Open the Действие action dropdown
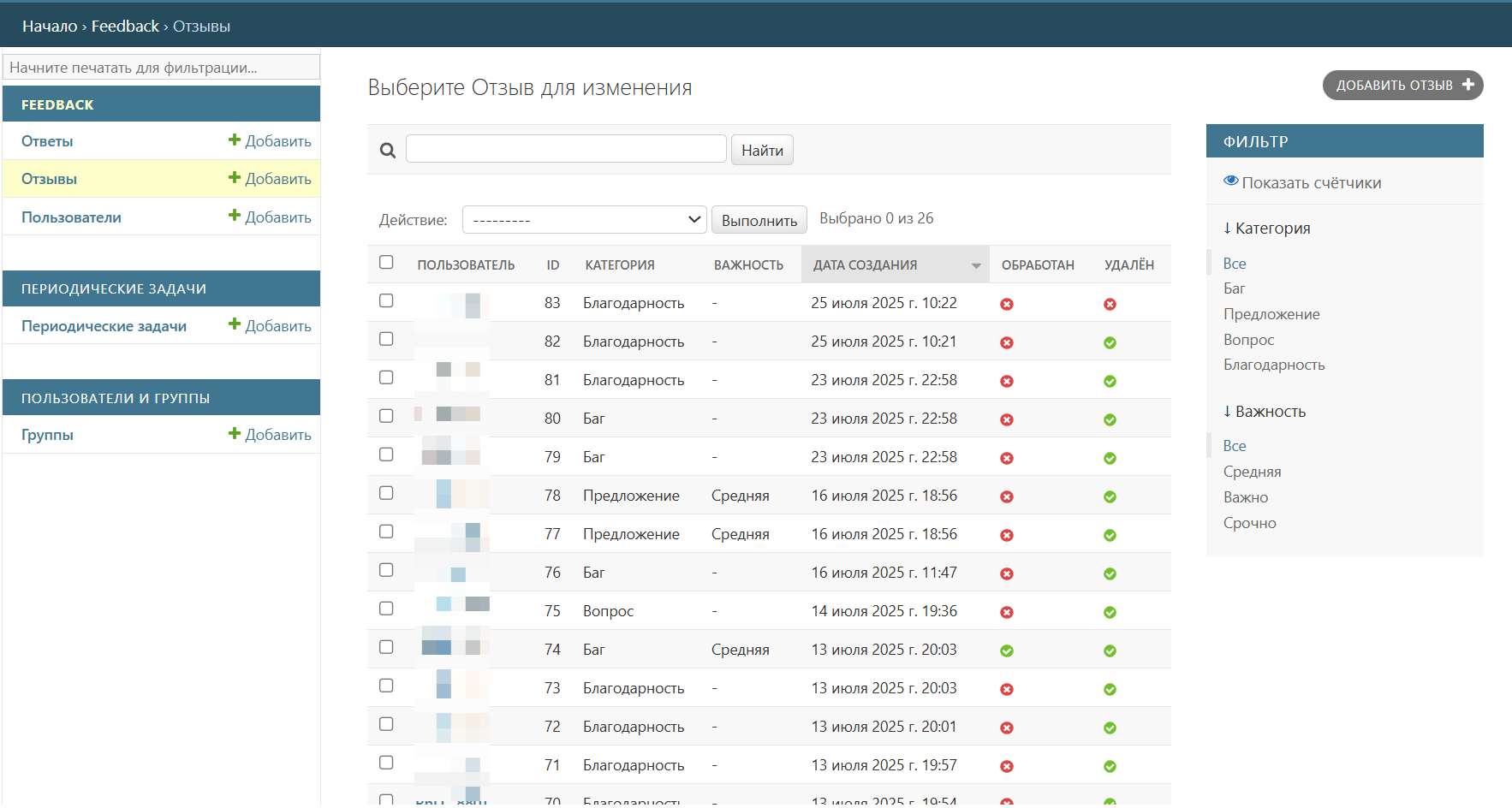The height and width of the screenshot is (808, 1512). [584, 220]
